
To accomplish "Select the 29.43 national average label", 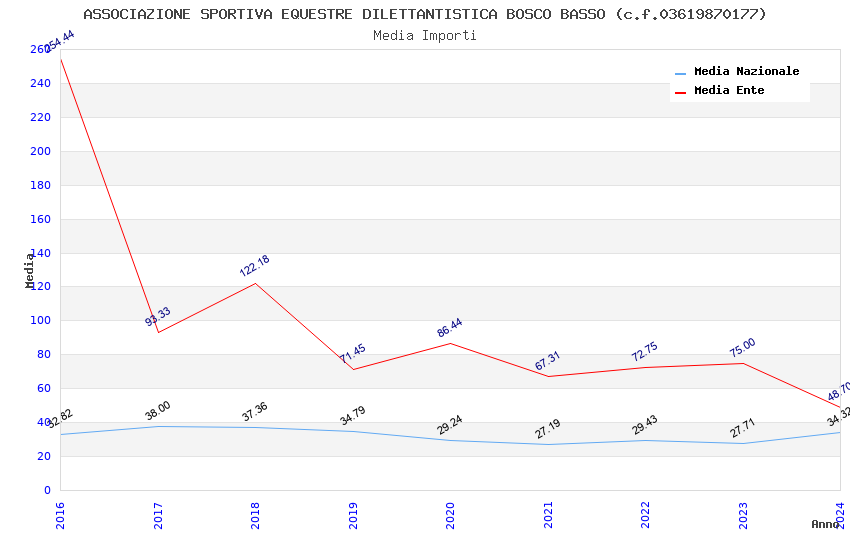I will point(645,425).
